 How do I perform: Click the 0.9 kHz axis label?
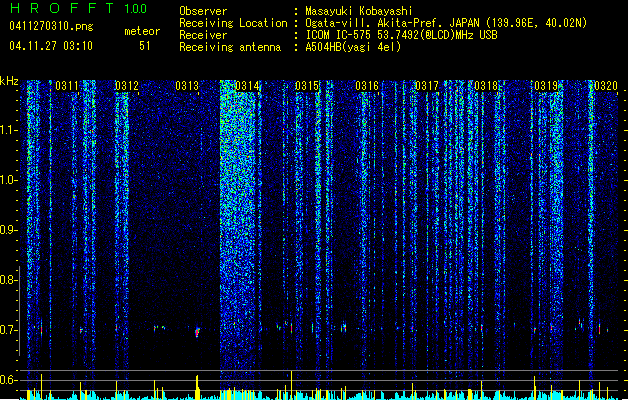pyautogui.click(x=9, y=230)
